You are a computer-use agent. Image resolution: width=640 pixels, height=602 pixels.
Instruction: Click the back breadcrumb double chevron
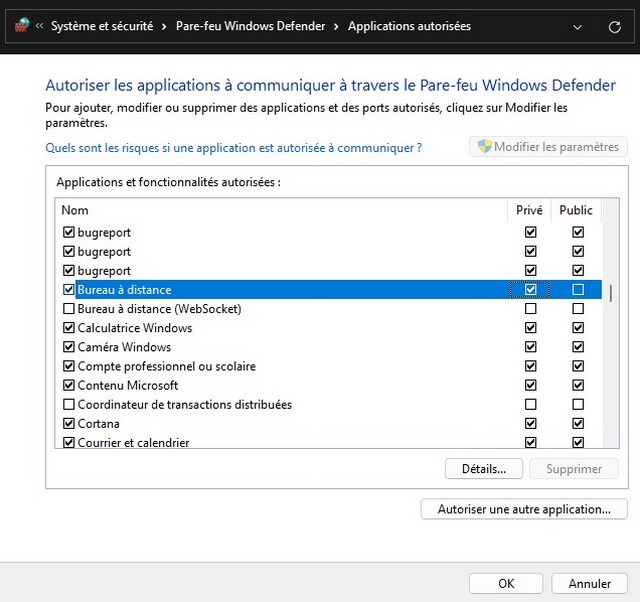pos(39,26)
